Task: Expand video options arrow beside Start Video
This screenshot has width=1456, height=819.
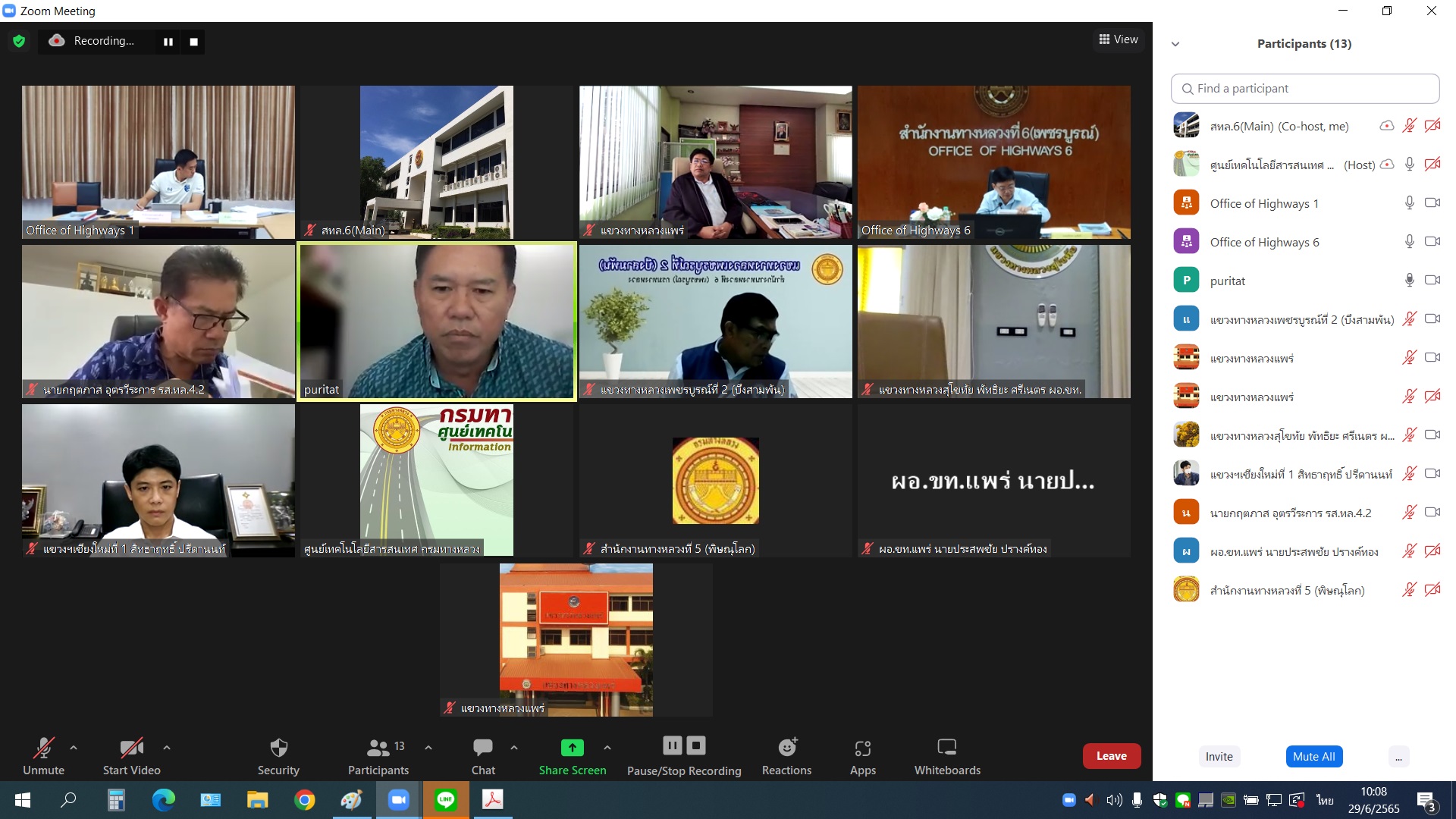Action: click(x=167, y=748)
